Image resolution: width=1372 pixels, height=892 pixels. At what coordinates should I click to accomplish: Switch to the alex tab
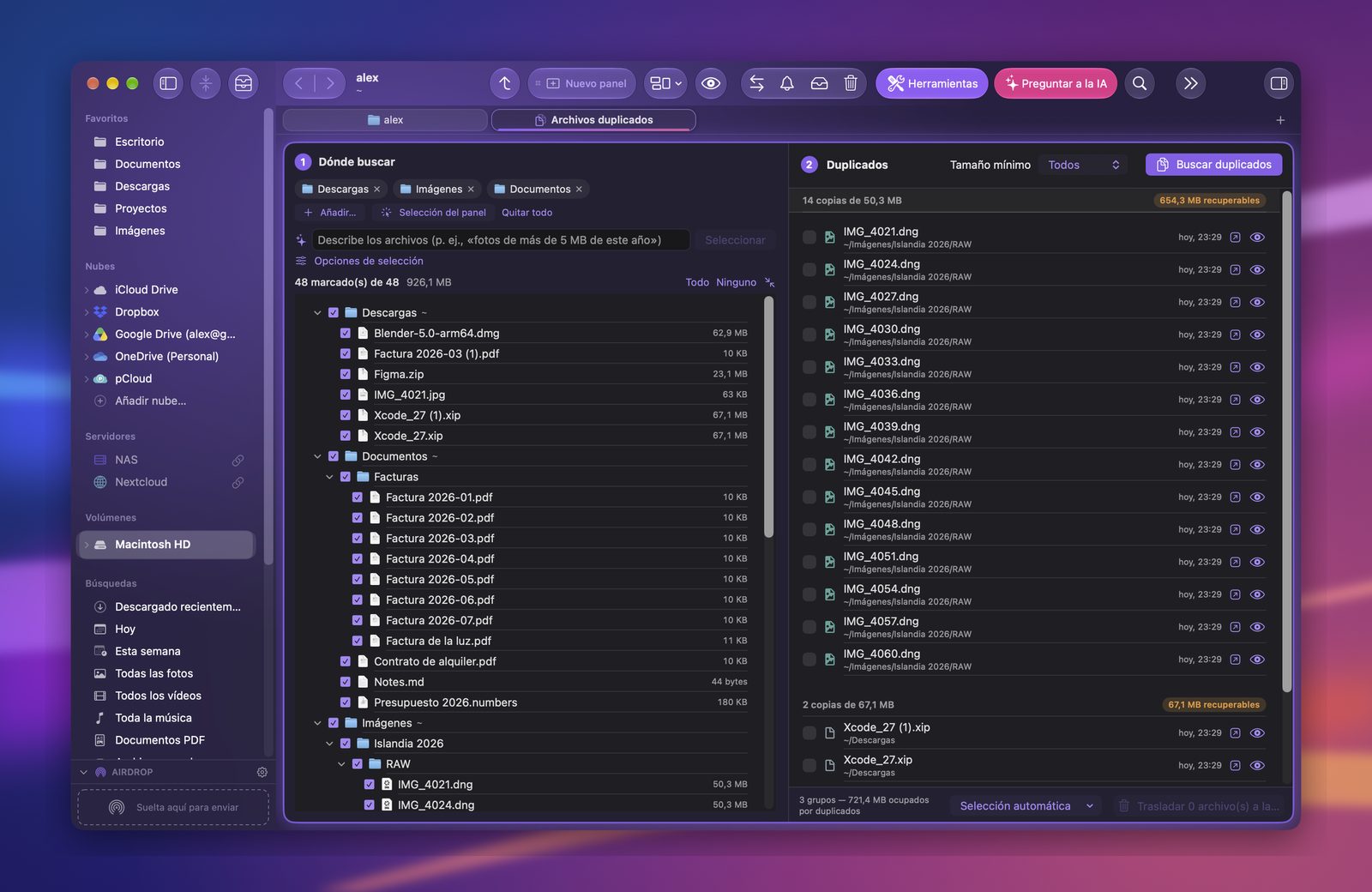point(385,120)
